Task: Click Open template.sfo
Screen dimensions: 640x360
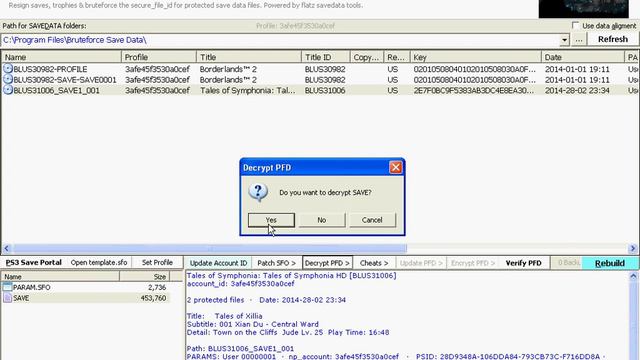Action: (x=99, y=262)
